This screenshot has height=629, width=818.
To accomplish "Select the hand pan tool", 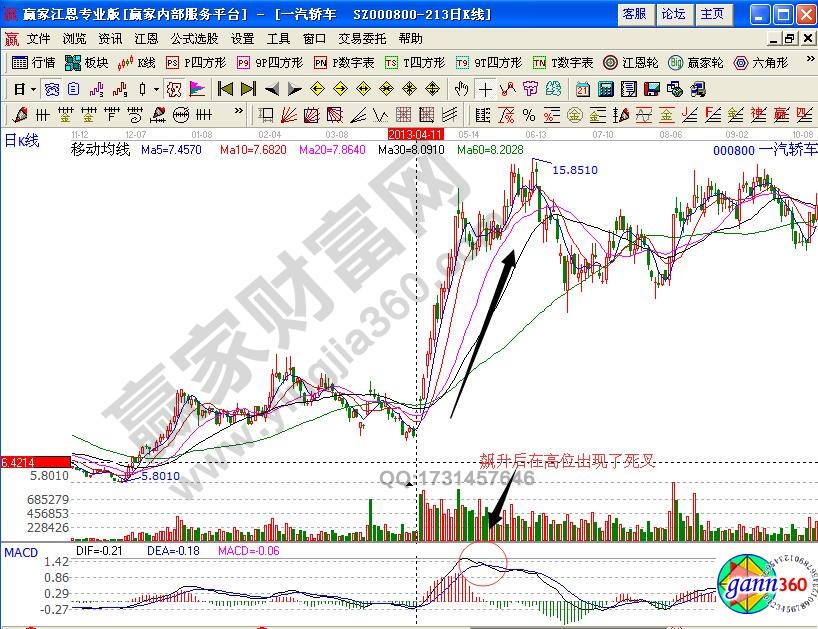I will [x=461, y=88].
